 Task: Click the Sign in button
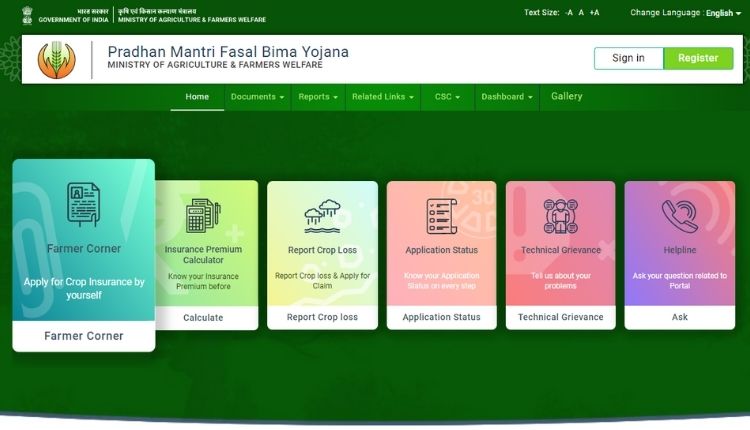[x=629, y=58]
